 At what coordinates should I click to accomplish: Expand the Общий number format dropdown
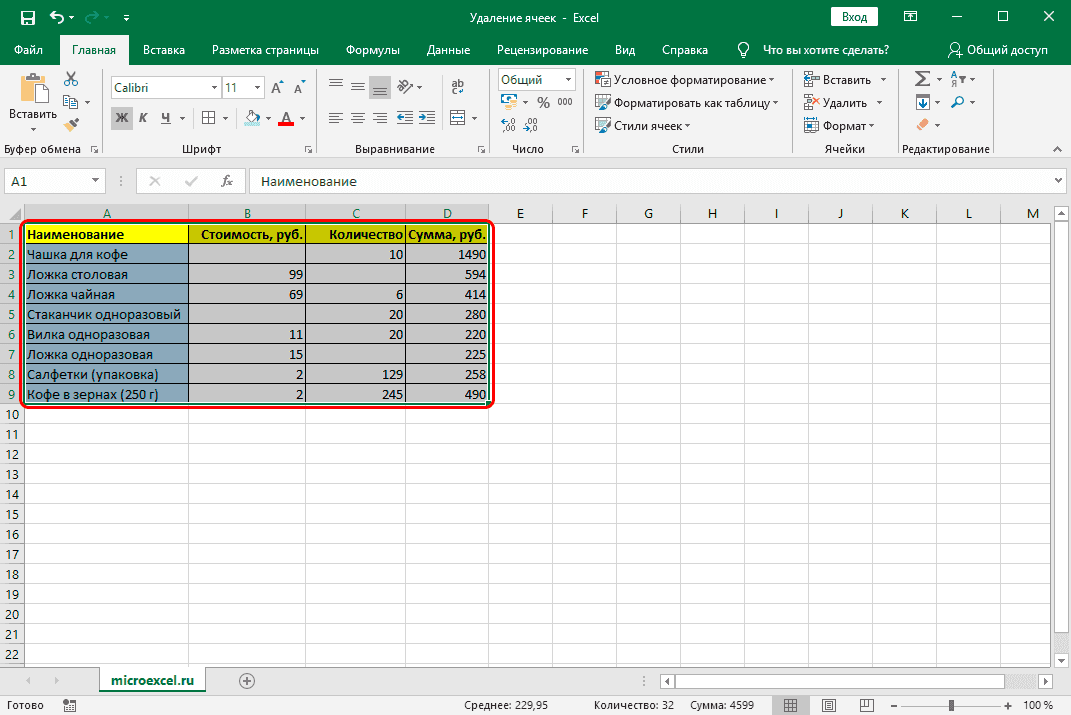pos(568,80)
